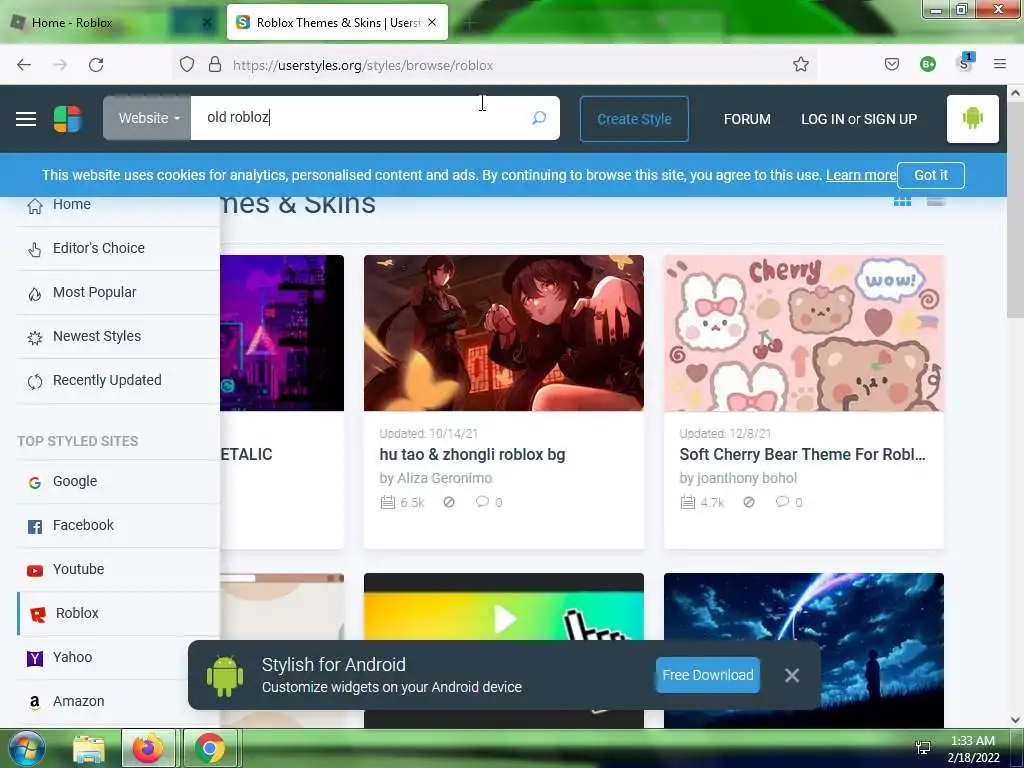Click the Youtube play icon in sidebar
The height and width of the screenshot is (768, 1024).
[x=35, y=571]
